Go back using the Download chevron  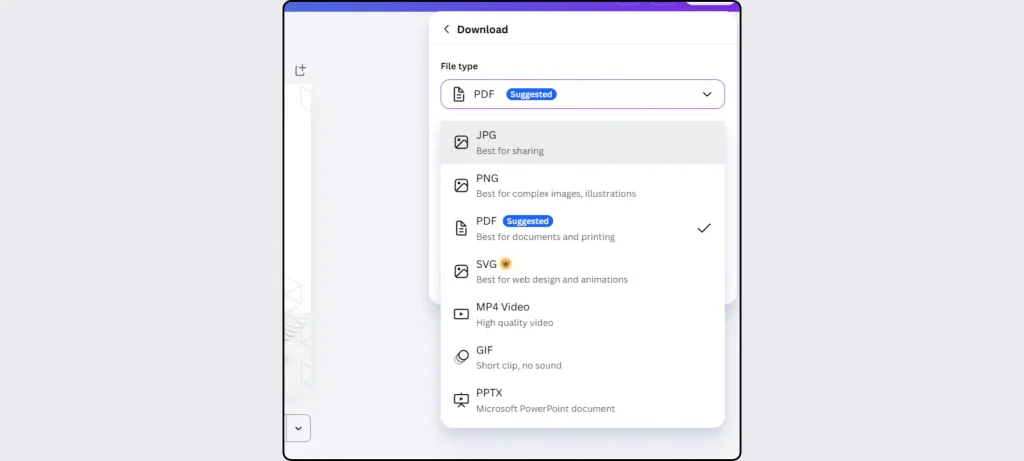(447, 29)
